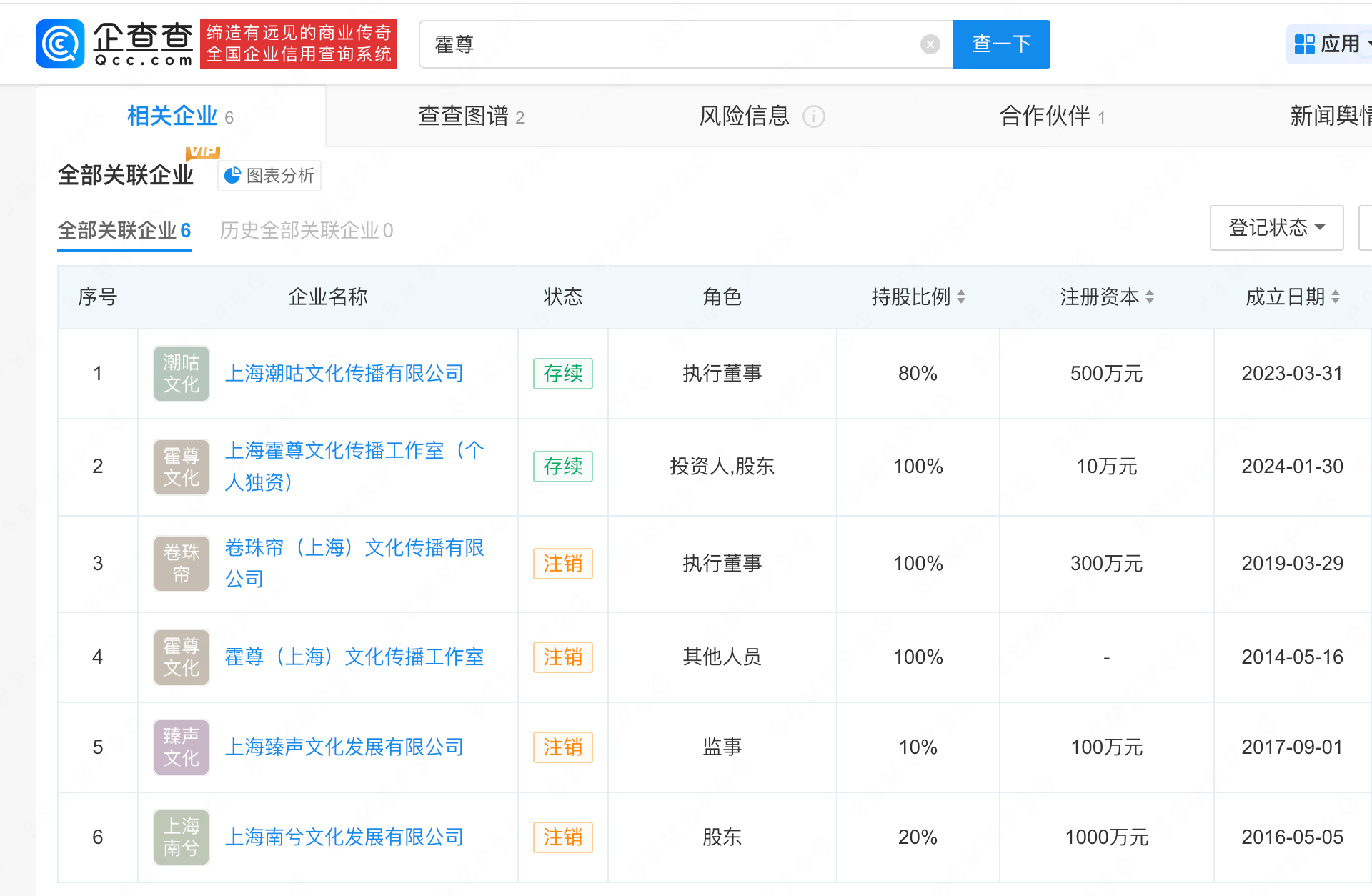The height and width of the screenshot is (896, 1372).
Task: Open 上海臻声文化发展有限公司 company link
Action: coord(344,747)
